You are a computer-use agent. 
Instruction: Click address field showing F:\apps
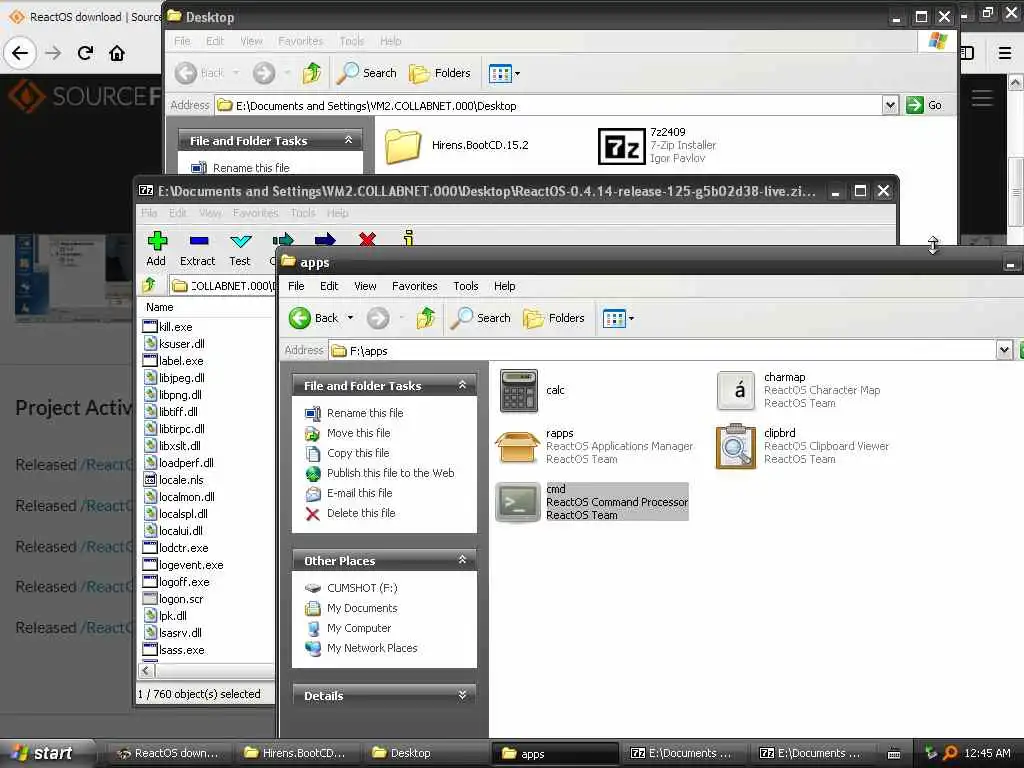point(663,351)
